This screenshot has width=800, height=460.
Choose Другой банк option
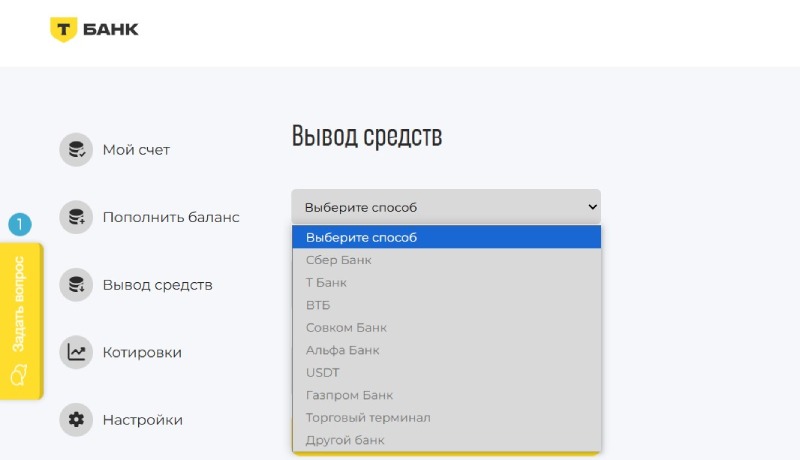pos(446,440)
